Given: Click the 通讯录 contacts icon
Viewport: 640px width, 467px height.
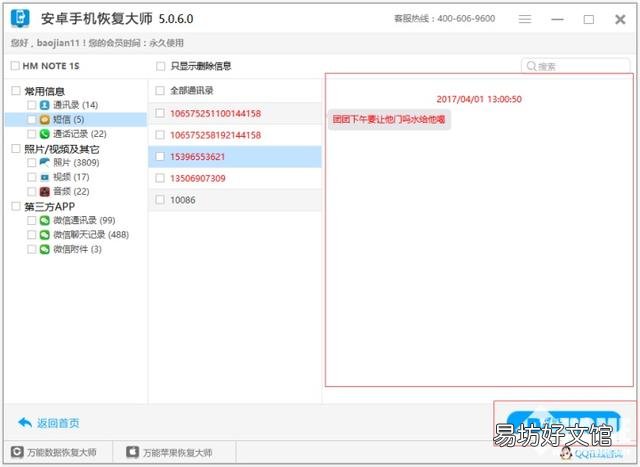Looking at the screenshot, I should pyautogui.click(x=44, y=105).
